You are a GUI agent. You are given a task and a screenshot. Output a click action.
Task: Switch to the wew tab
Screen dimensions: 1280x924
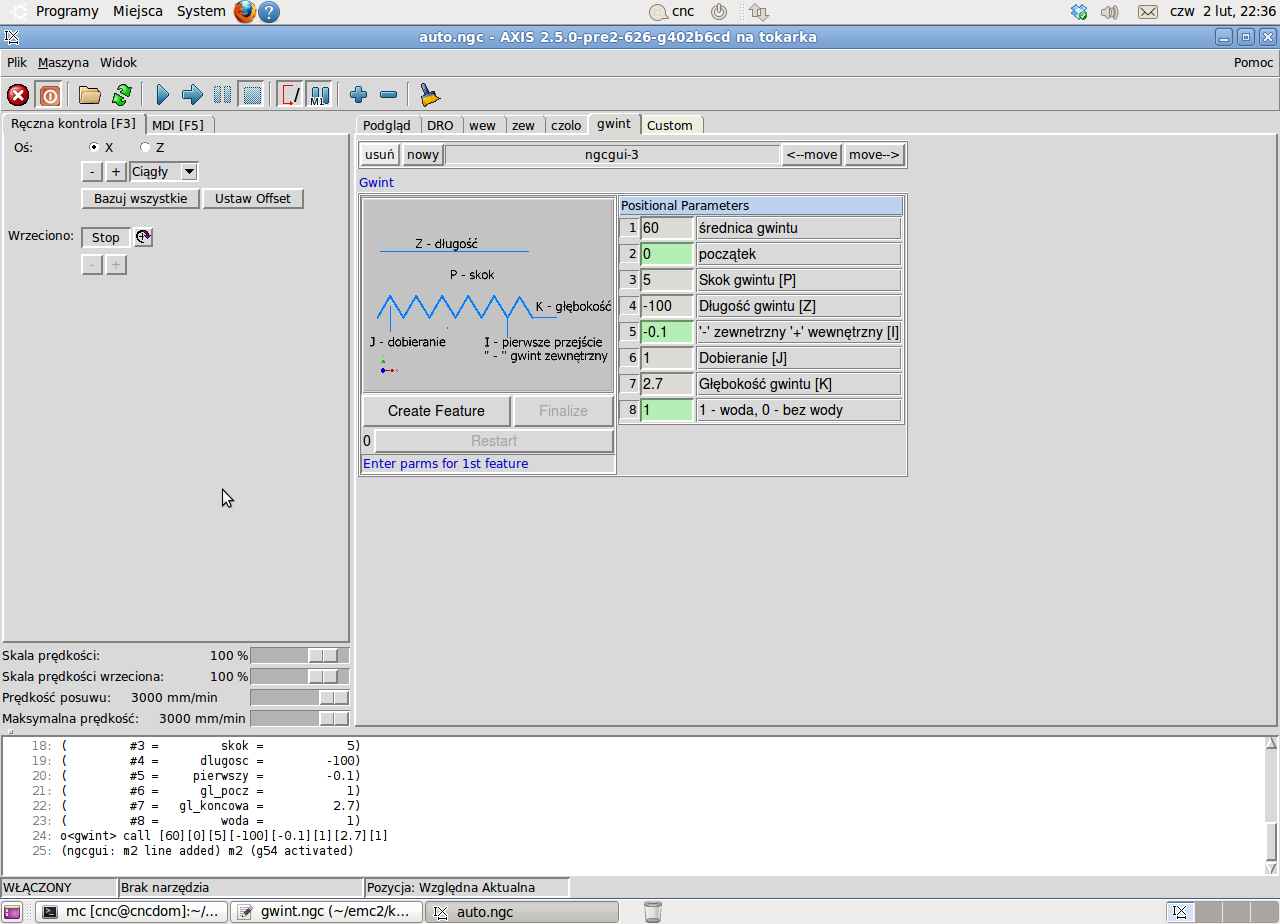[482, 125]
